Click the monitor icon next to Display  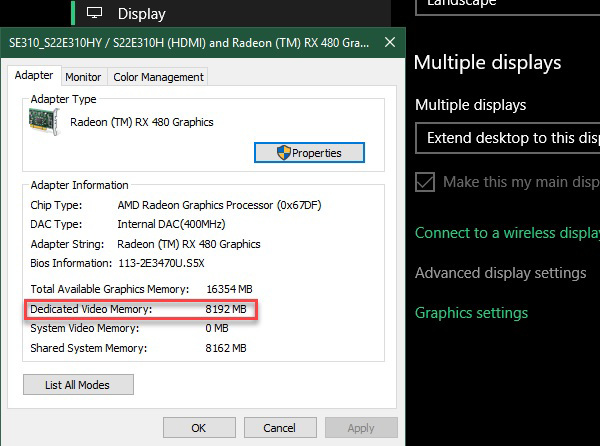pos(94,13)
